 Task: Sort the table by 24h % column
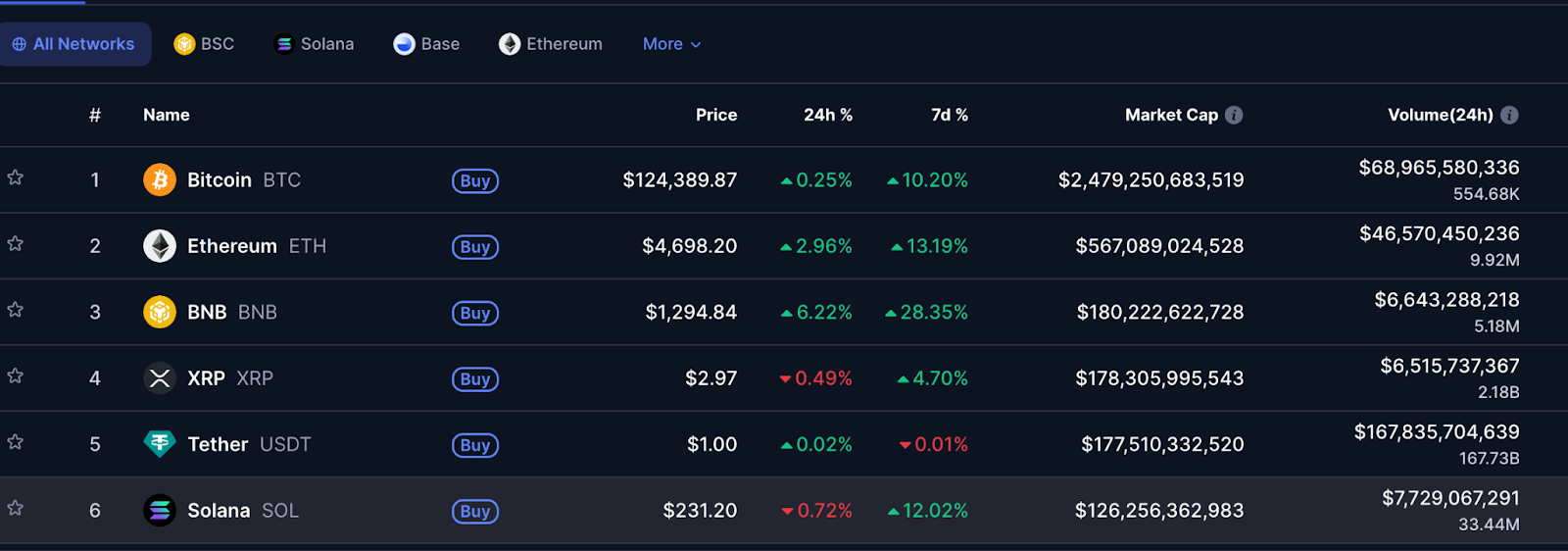point(827,116)
